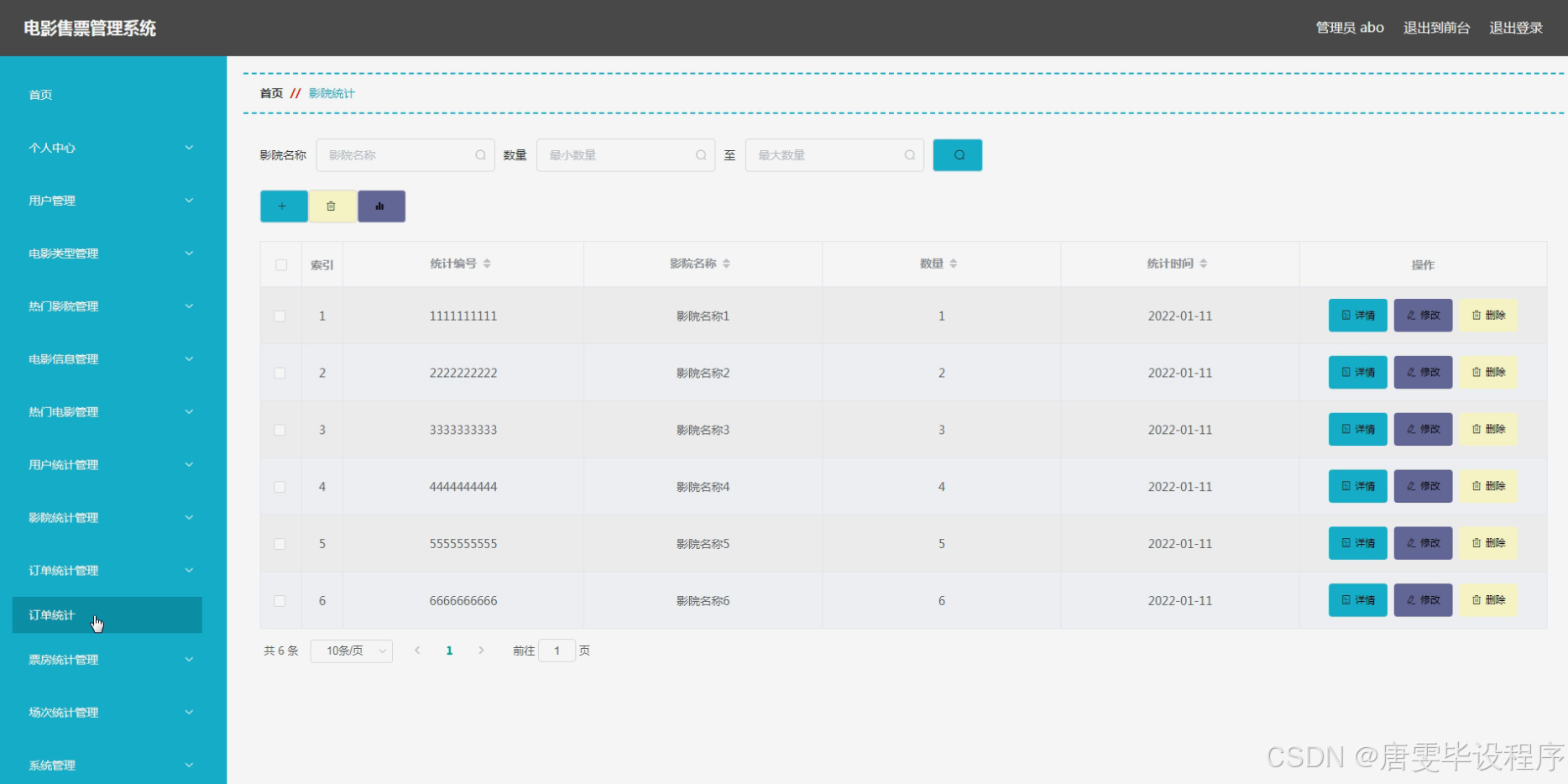Click 退出登录 in the header
This screenshot has width=1568, height=784.
pyautogui.click(x=1516, y=28)
